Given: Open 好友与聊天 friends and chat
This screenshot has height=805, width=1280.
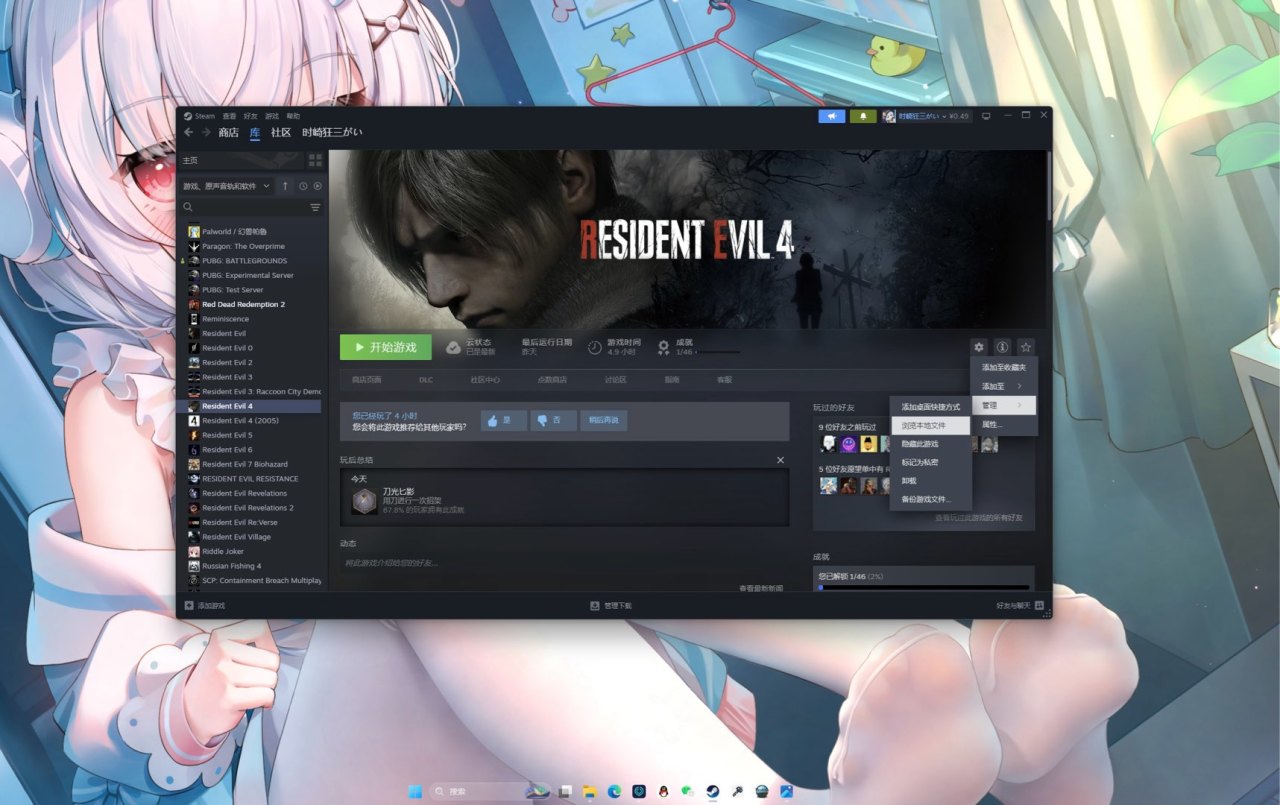Looking at the screenshot, I should [1020, 606].
